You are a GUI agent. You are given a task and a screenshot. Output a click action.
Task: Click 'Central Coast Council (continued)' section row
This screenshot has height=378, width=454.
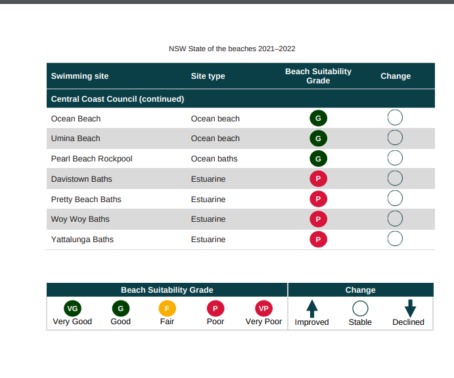click(241, 99)
